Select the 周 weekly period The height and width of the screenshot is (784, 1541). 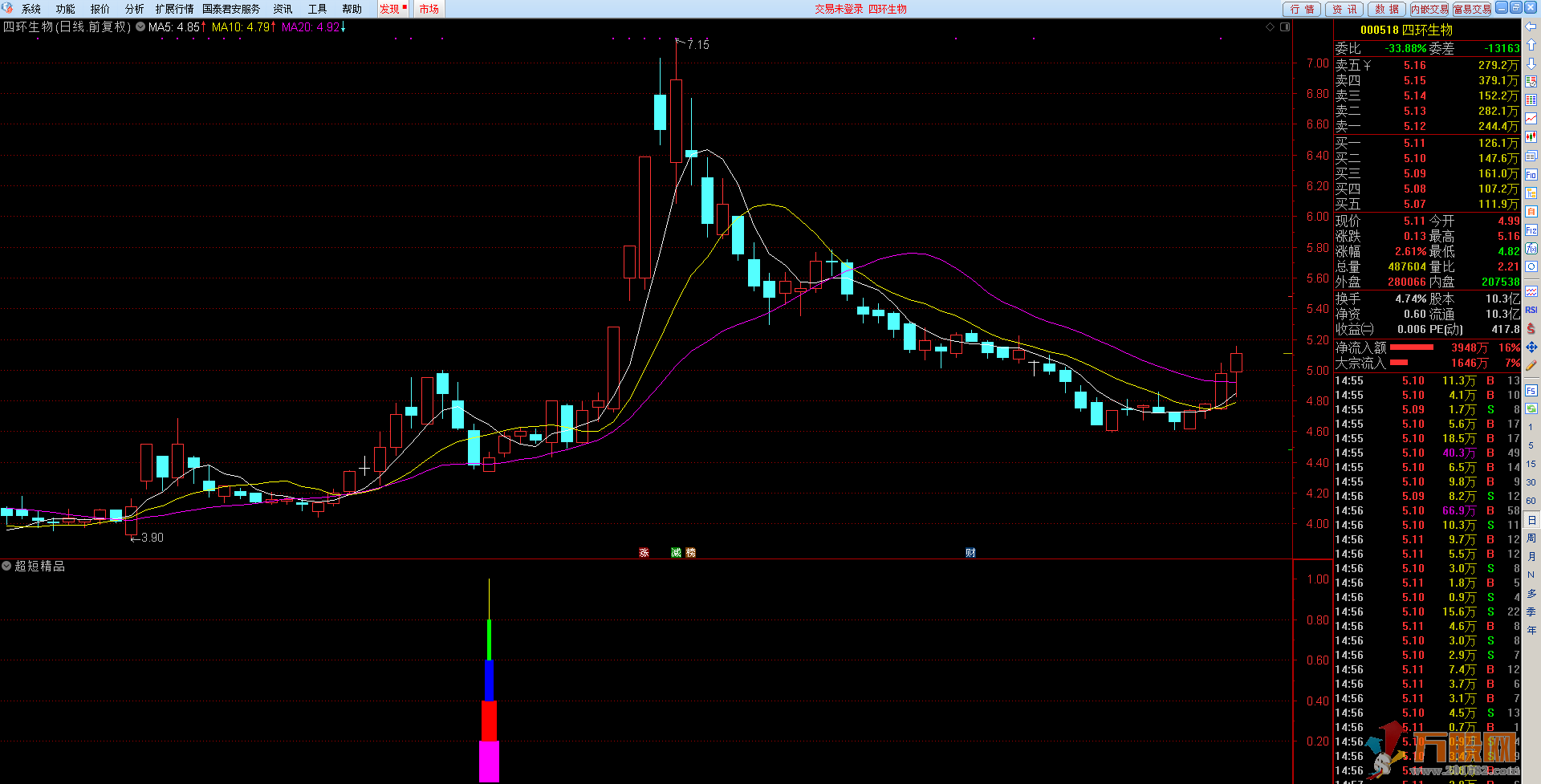(x=1531, y=538)
